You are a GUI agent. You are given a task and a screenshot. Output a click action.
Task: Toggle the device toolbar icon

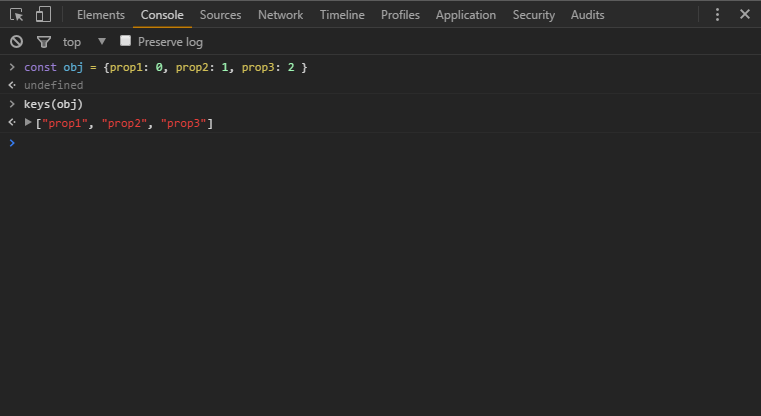pos(43,15)
